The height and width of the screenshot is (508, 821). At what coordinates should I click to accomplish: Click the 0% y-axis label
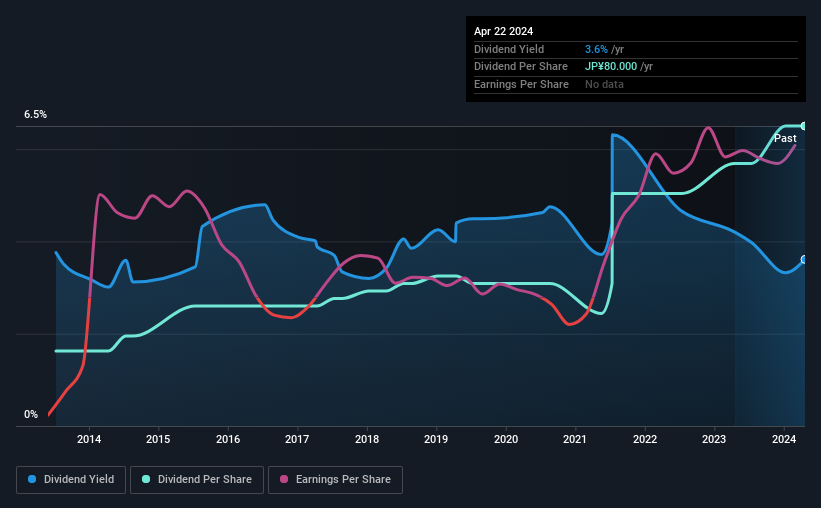pos(31,414)
